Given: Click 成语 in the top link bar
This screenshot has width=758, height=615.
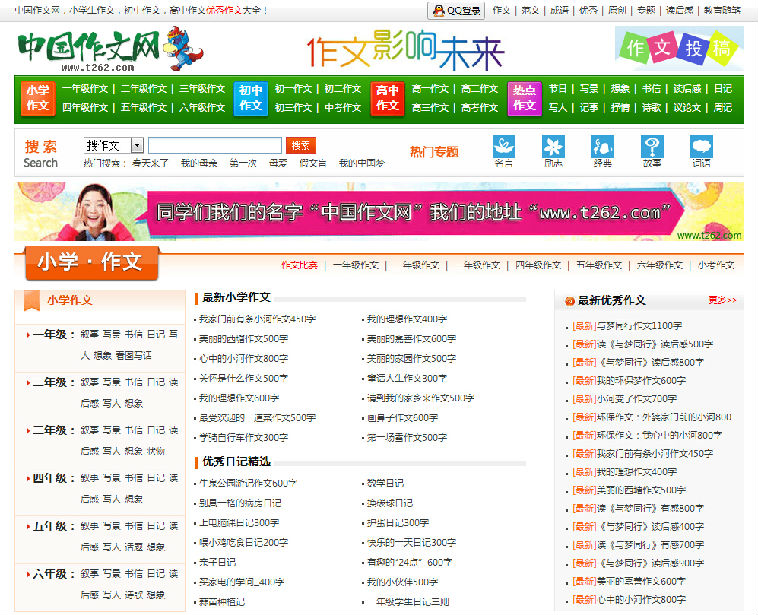Looking at the screenshot, I should pyautogui.click(x=559, y=10).
